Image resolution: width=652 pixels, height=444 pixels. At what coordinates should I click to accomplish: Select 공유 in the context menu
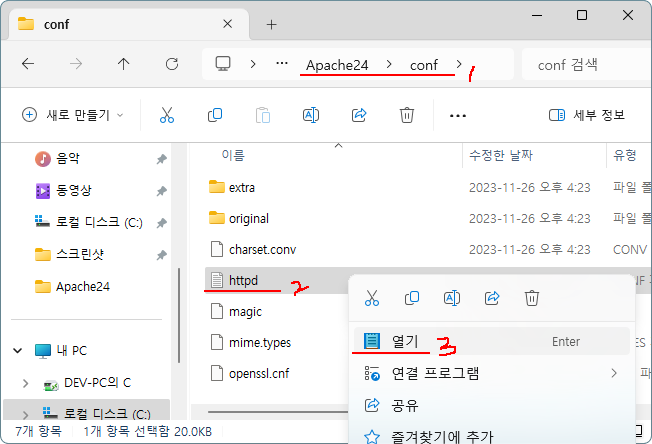tap(491, 405)
